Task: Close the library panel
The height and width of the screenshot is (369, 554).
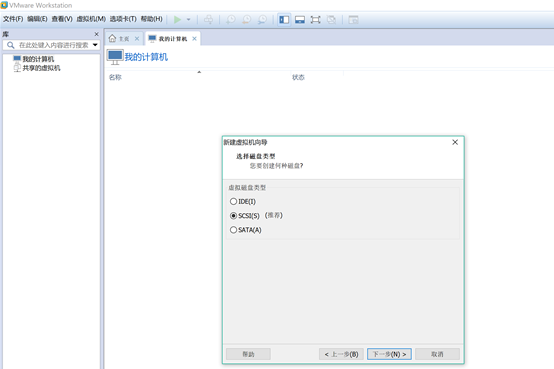Action: click(x=96, y=34)
